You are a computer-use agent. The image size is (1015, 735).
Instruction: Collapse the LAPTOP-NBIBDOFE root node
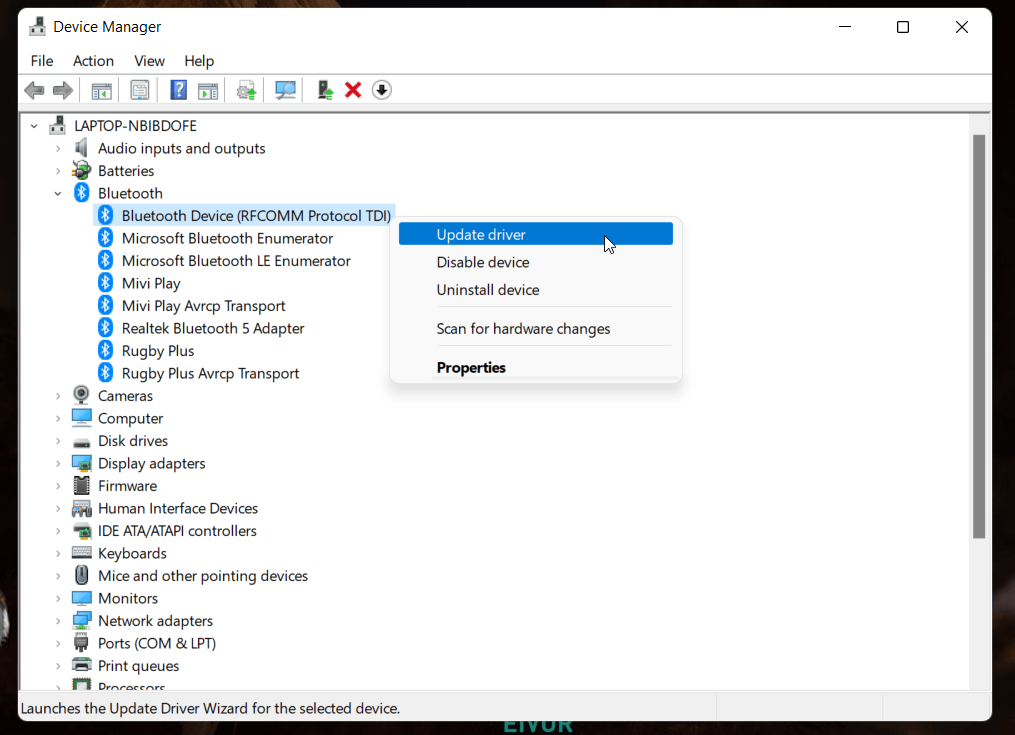(x=34, y=126)
